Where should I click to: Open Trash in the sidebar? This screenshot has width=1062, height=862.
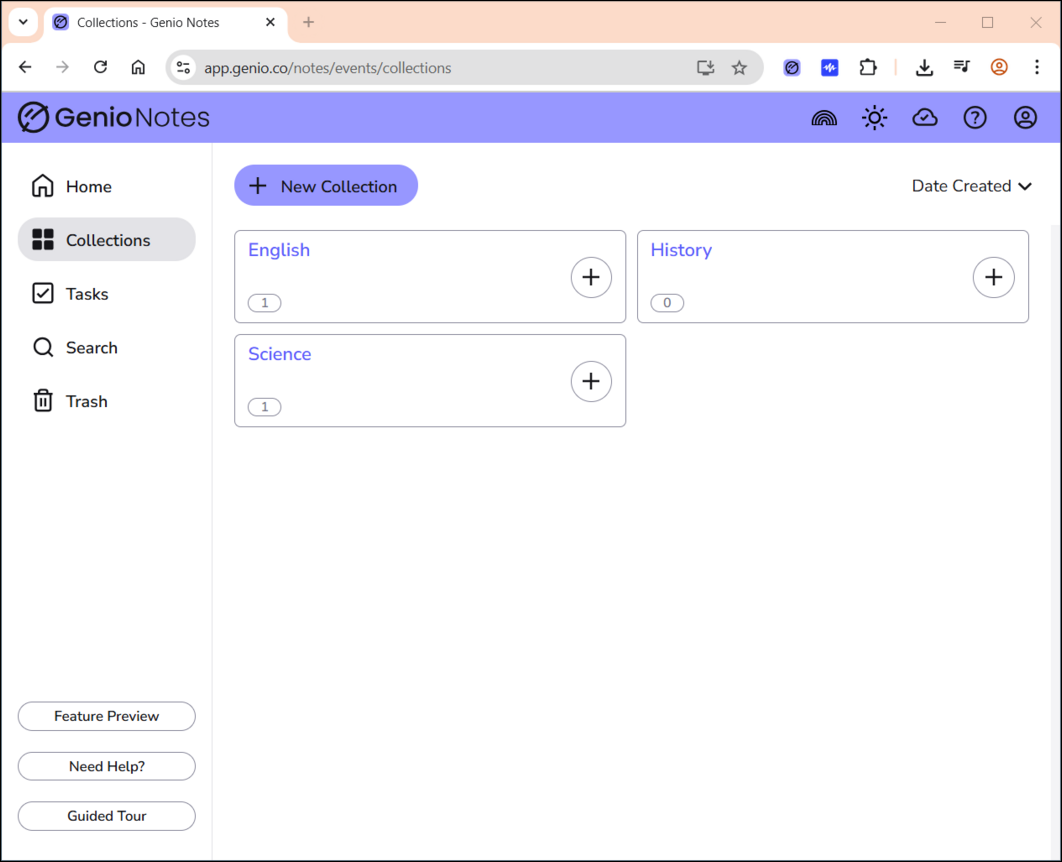click(86, 401)
